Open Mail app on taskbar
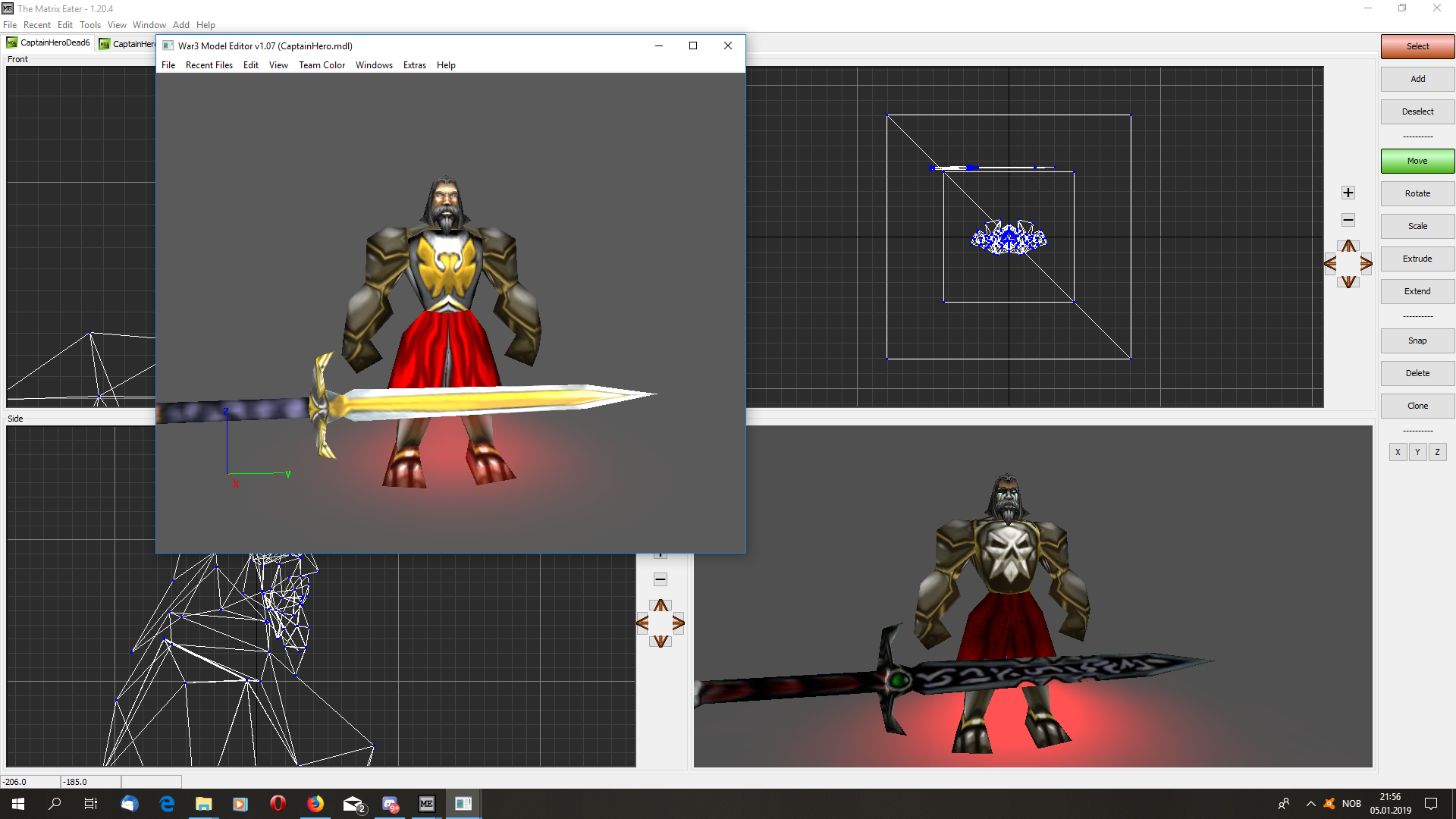The height and width of the screenshot is (819, 1456). coord(353,804)
